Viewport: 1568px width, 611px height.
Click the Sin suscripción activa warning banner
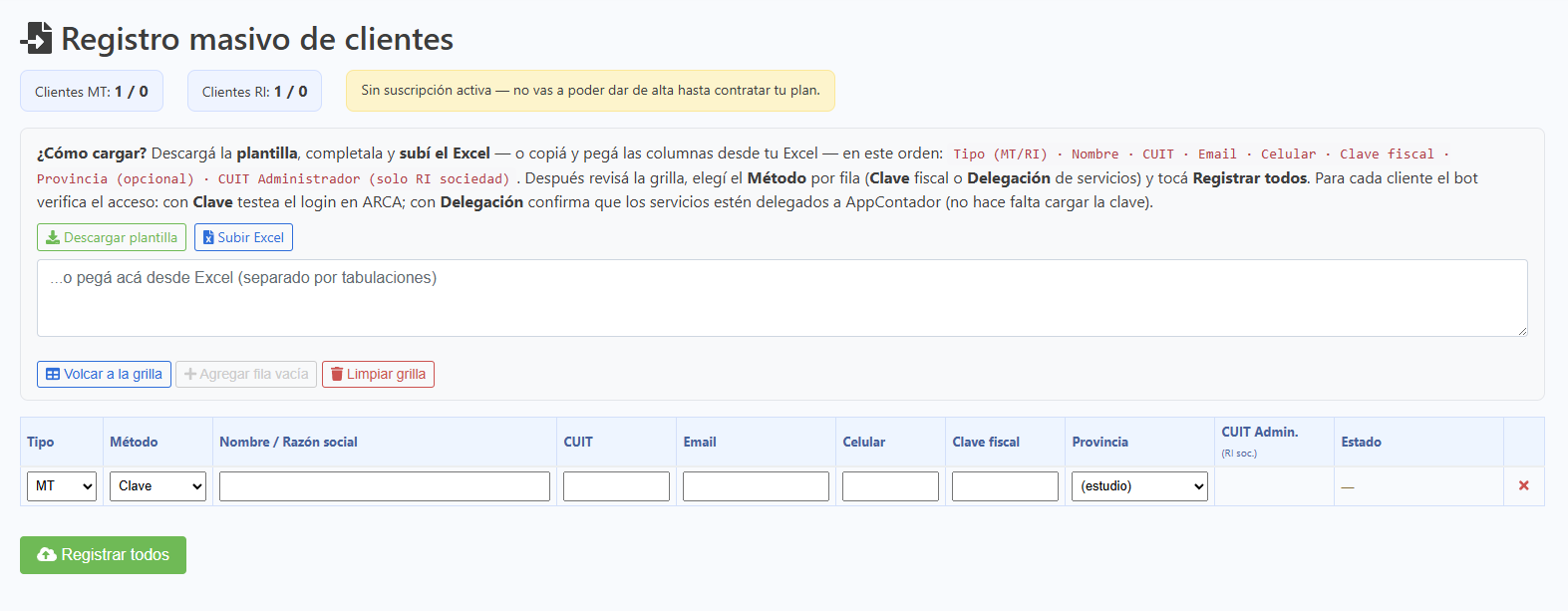pos(590,91)
